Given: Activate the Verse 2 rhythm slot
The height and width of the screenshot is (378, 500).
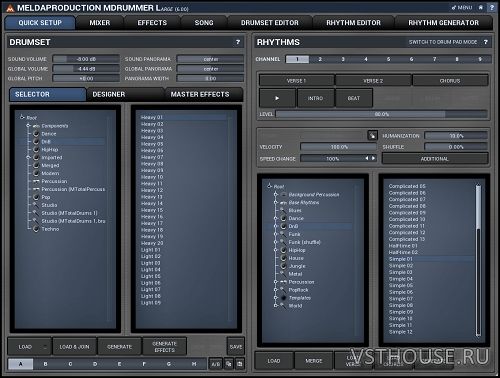Looking at the screenshot, I should (373, 81).
